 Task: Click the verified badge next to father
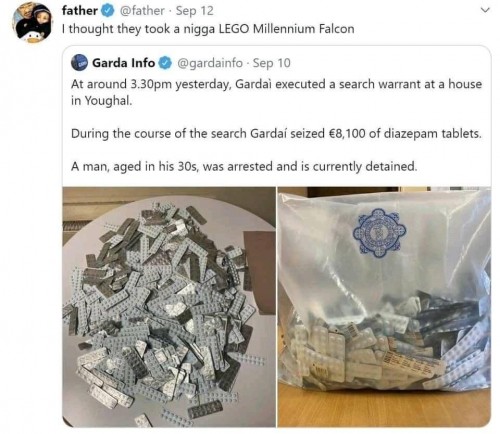pos(107,11)
